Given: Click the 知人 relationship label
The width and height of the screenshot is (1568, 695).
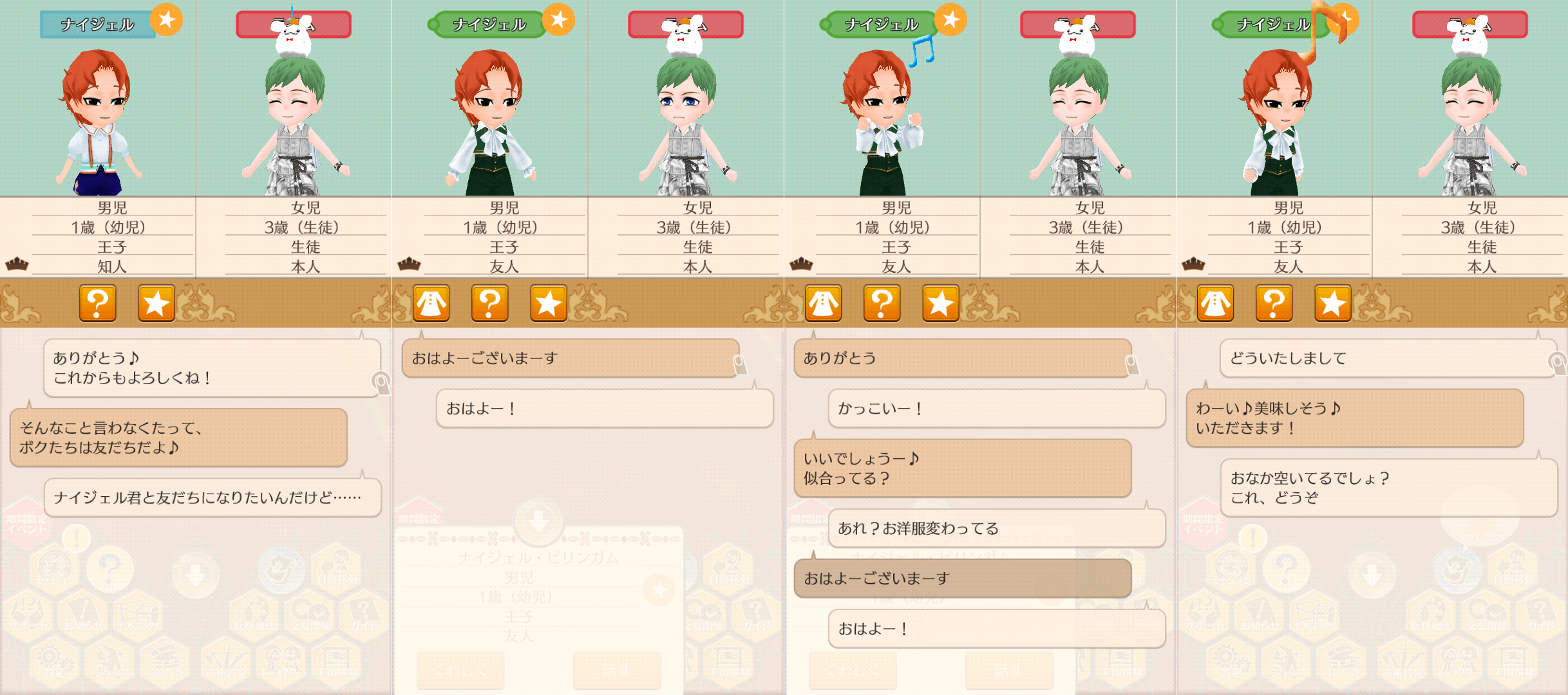Looking at the screenshot, I should (x=112, y=266).
